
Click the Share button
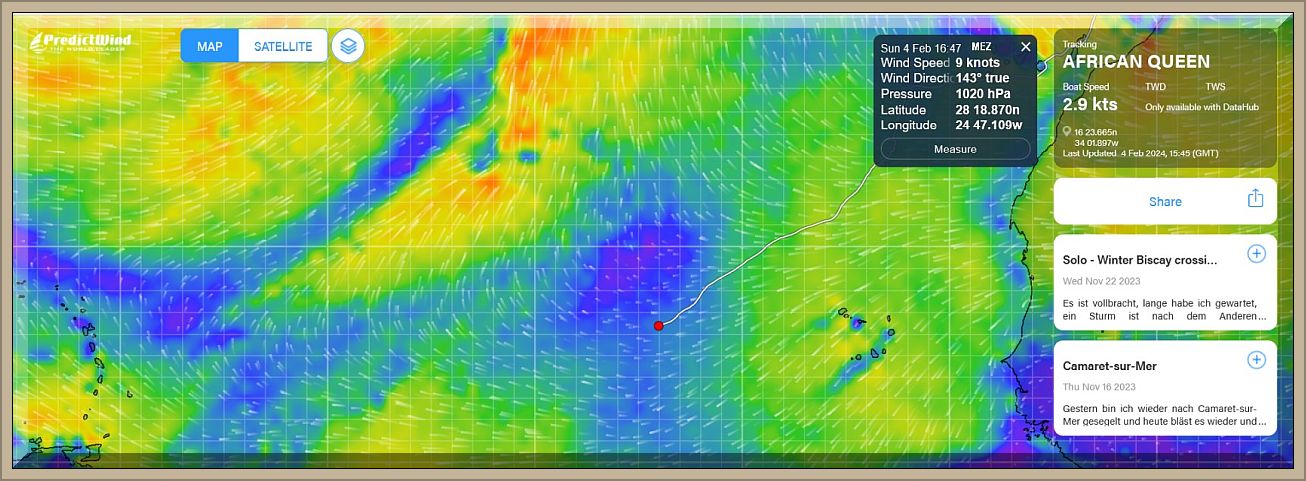pos(1164,201)
